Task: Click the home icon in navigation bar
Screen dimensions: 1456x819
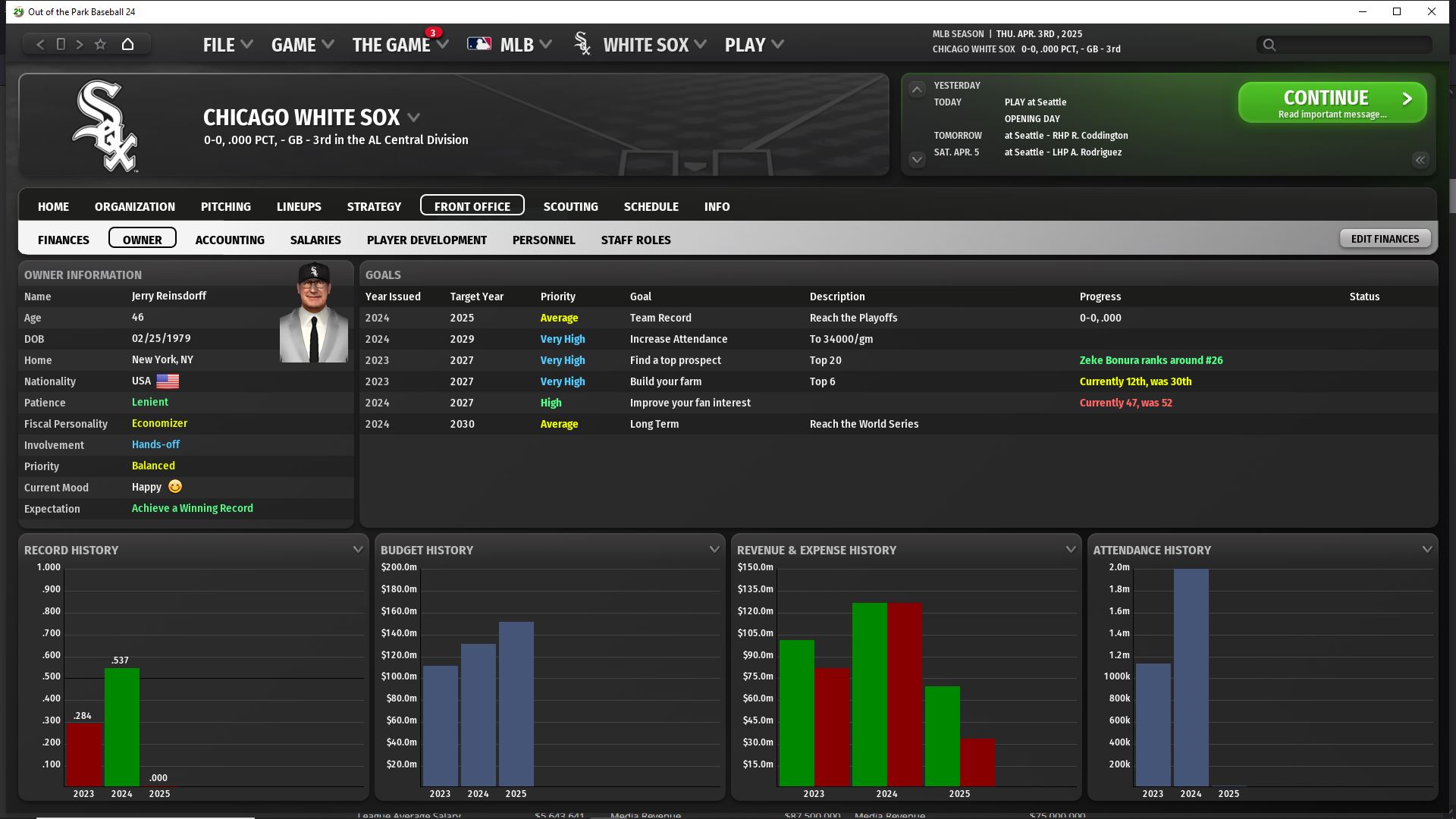Action: tap(127, 45)
